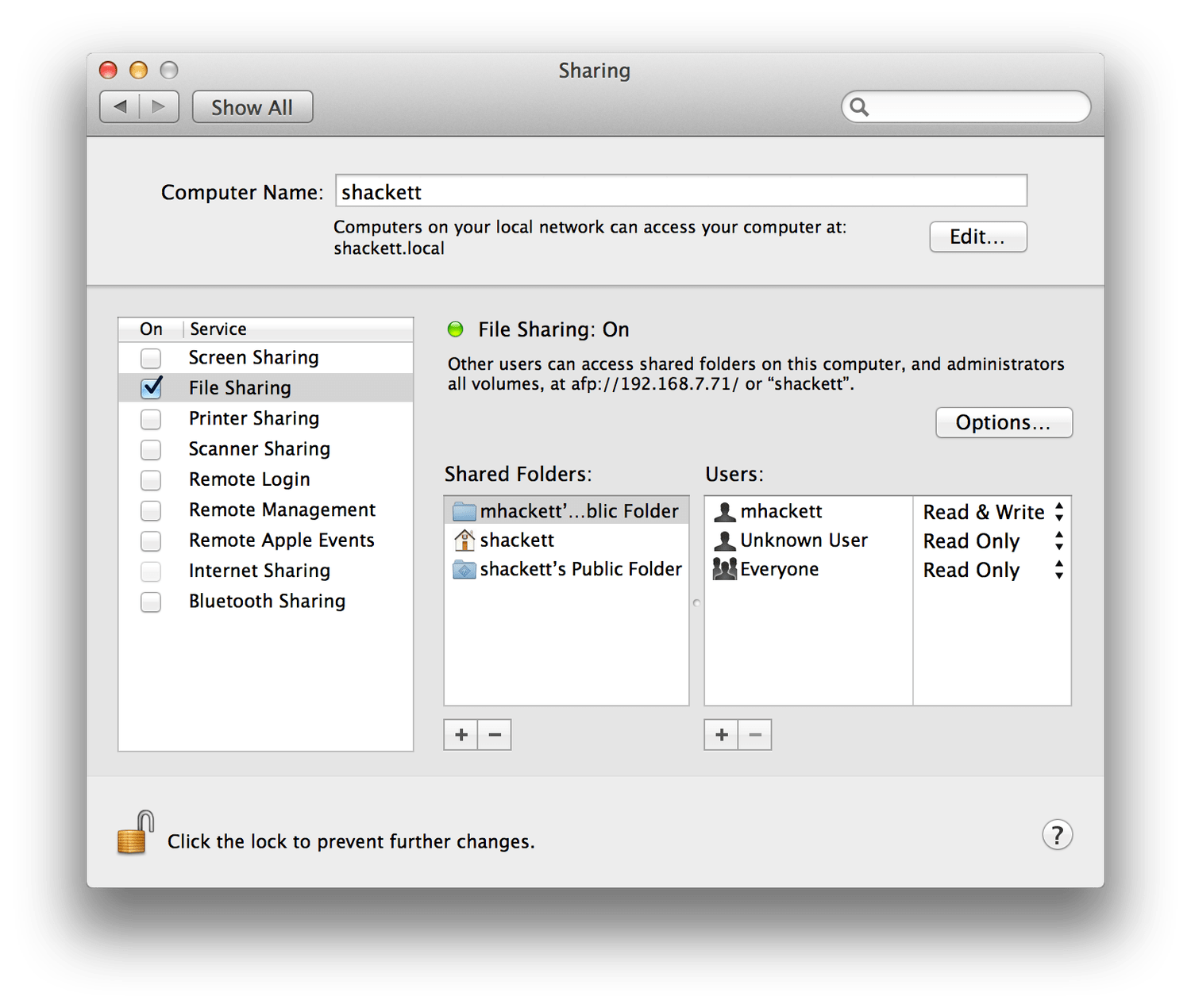This screenshot has height=1008, width=1191.
Task: Click shackett's Public Folder icon
Action: tap(464, 569)
